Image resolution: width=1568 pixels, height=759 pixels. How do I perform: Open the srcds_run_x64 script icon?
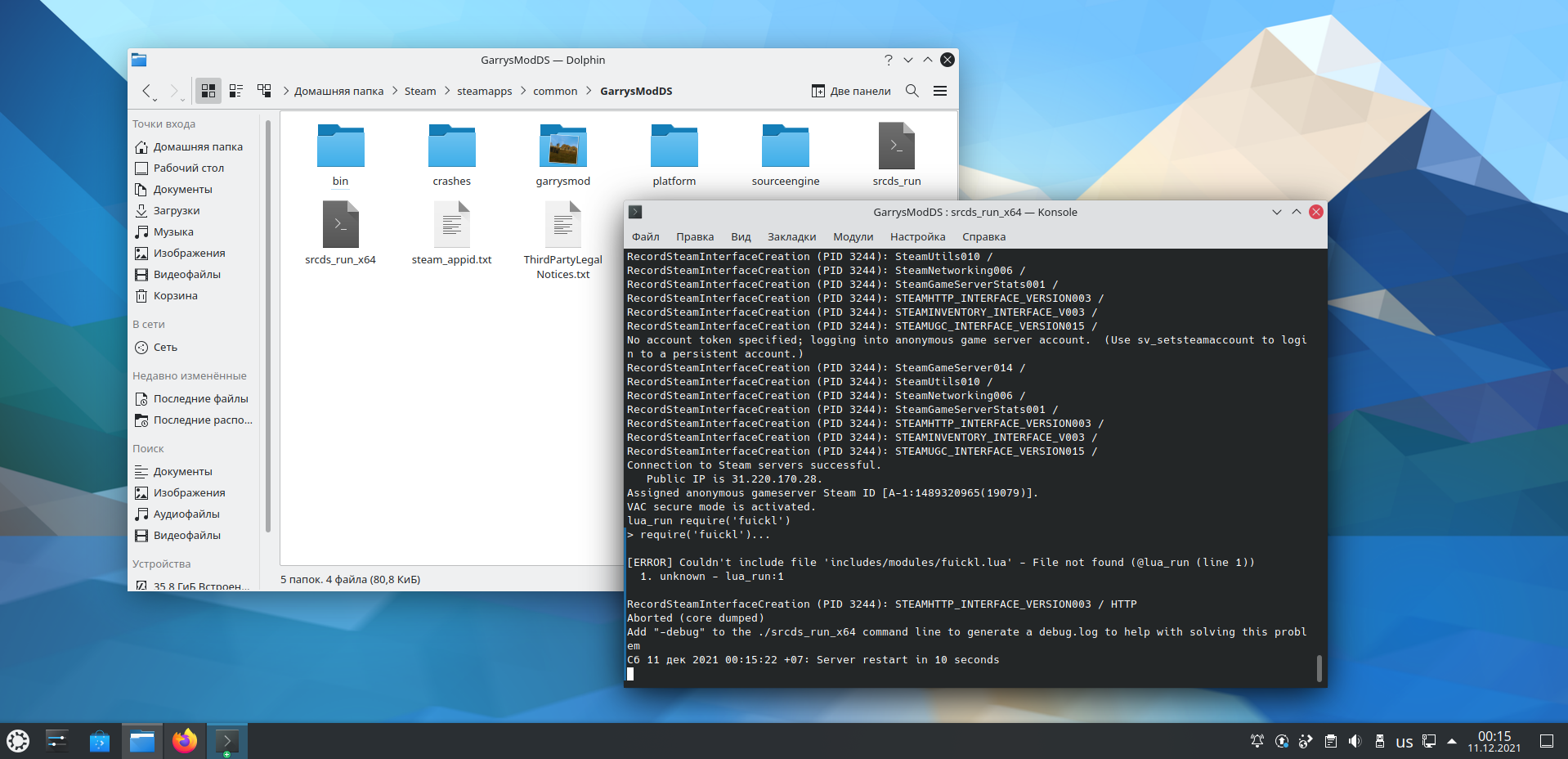341,223
